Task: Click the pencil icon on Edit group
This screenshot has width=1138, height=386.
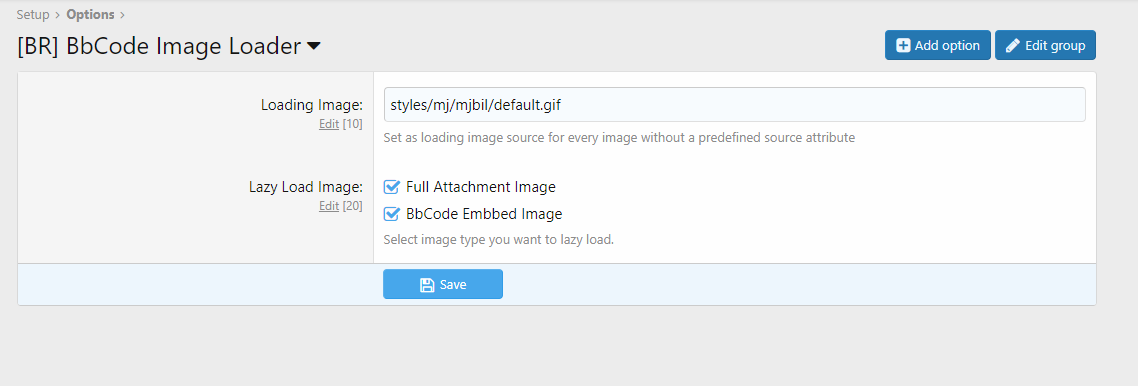Action: click(x=1012, y=46)
